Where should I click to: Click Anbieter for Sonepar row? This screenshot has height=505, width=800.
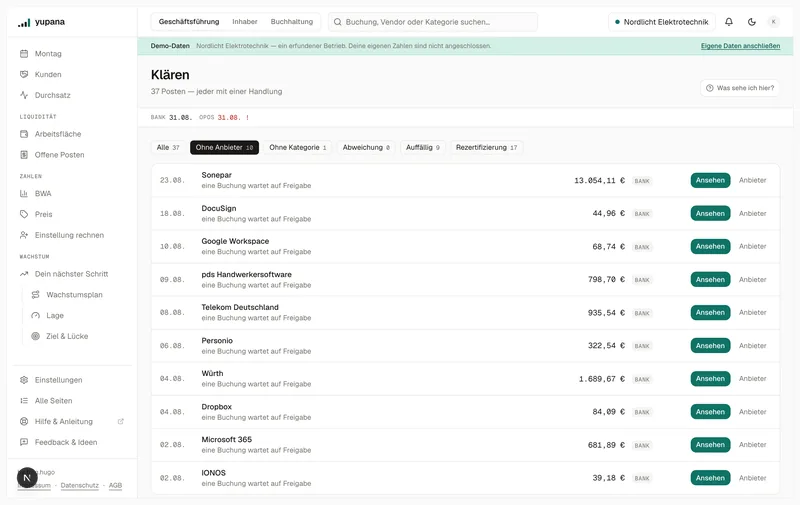pos(753,181)
